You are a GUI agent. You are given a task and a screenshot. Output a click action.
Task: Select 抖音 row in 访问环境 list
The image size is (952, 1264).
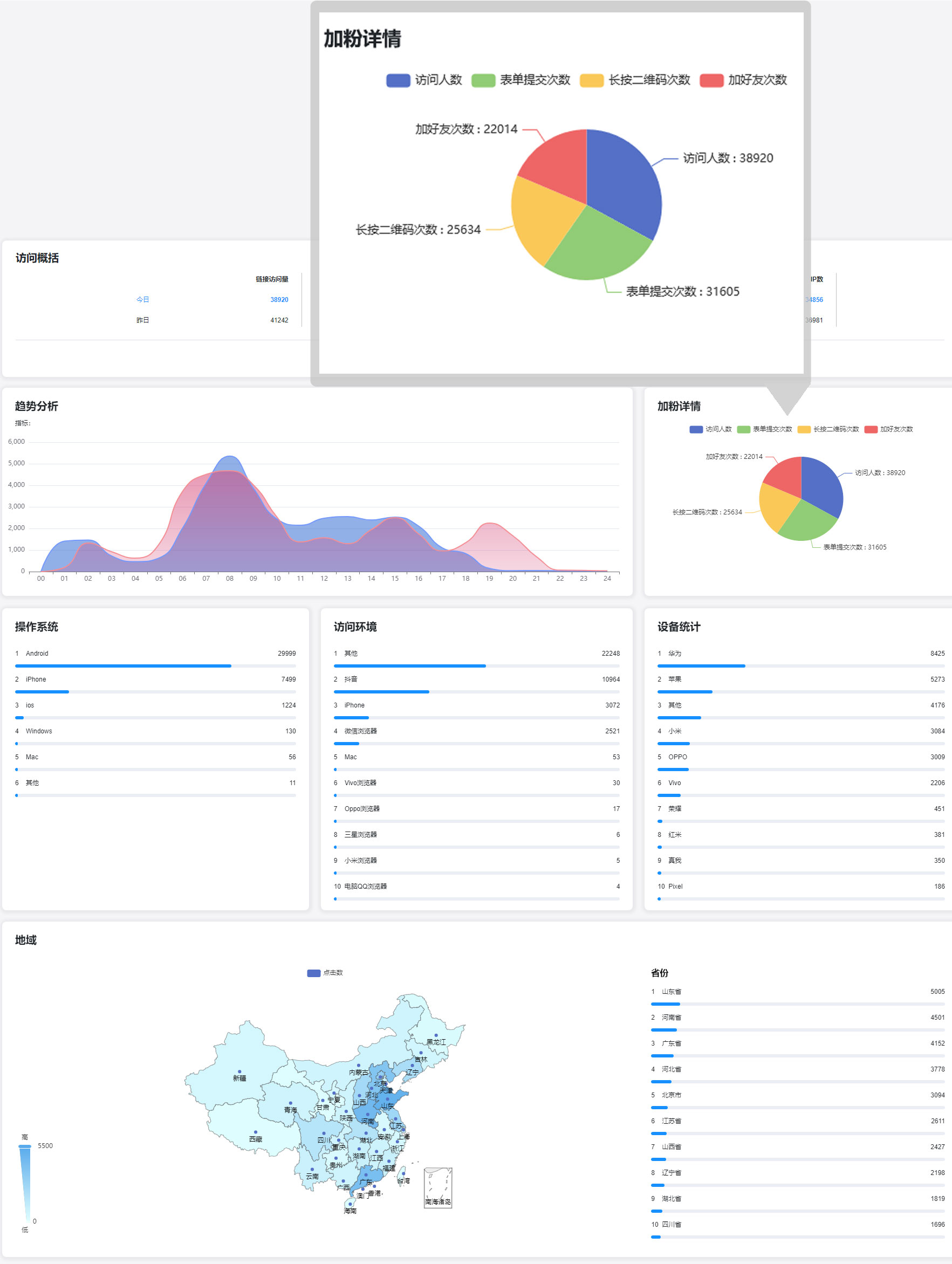coord(476,679)
